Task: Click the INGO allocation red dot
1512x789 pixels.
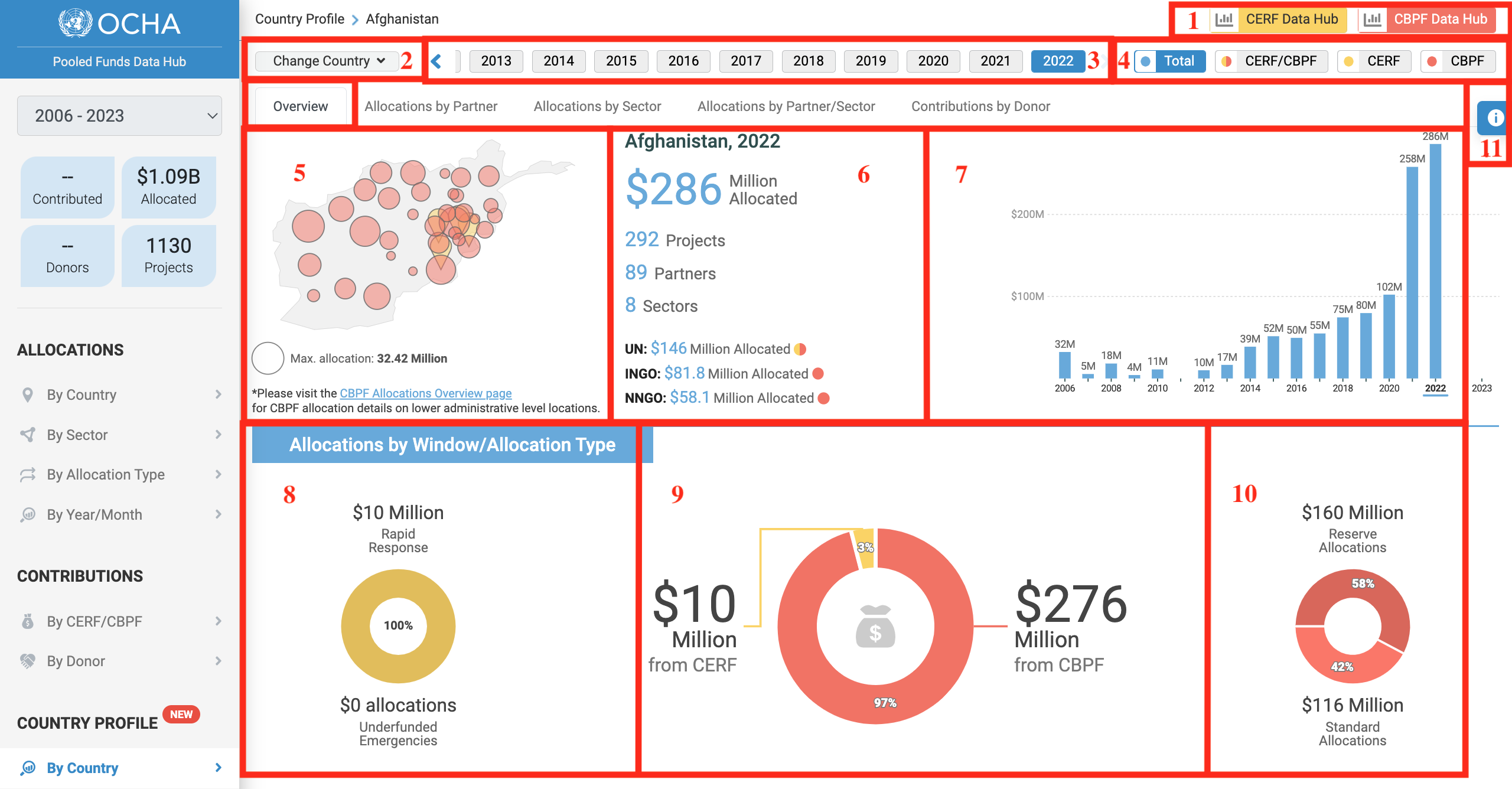Action: [818, 373]
